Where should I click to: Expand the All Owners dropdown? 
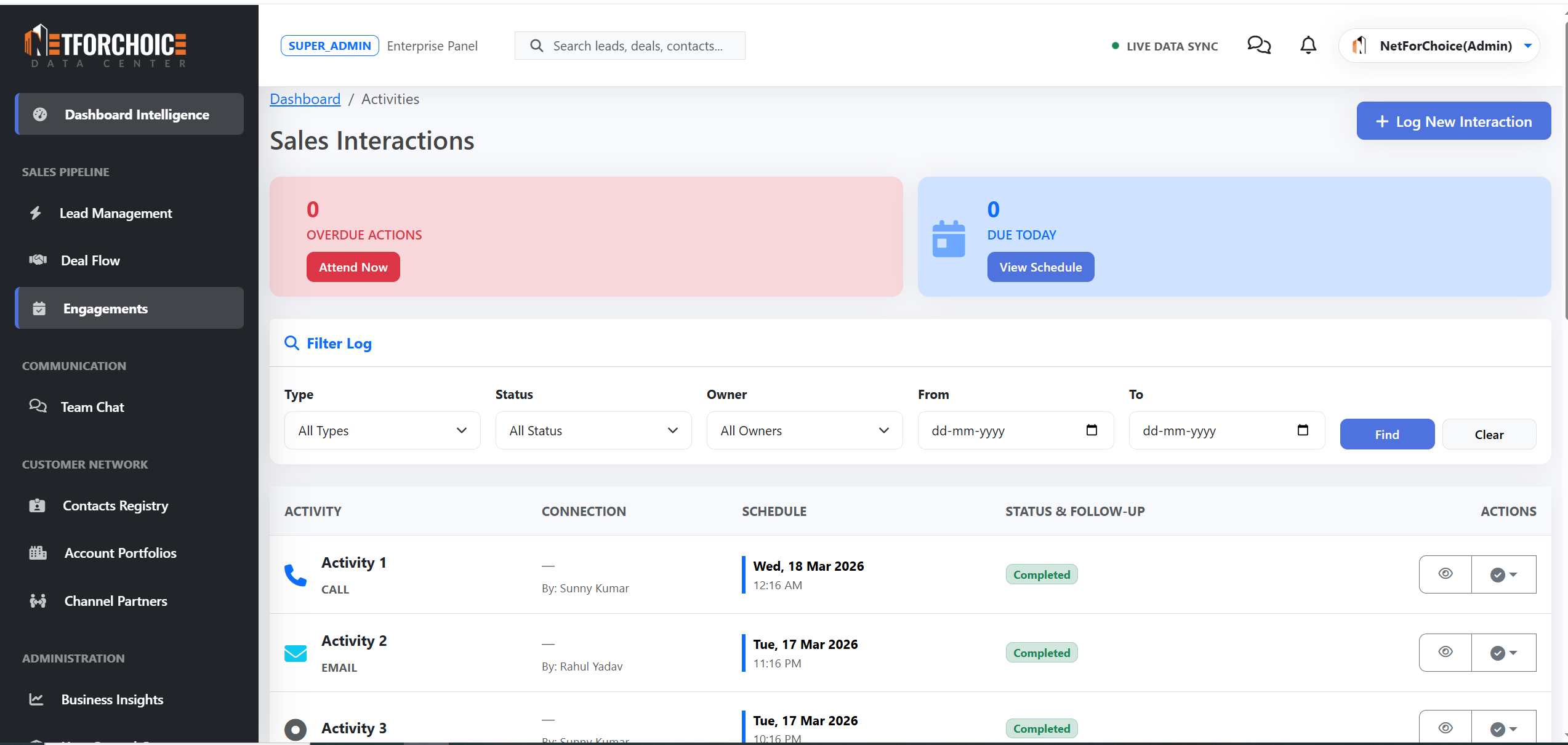click(x=804, y=430)
